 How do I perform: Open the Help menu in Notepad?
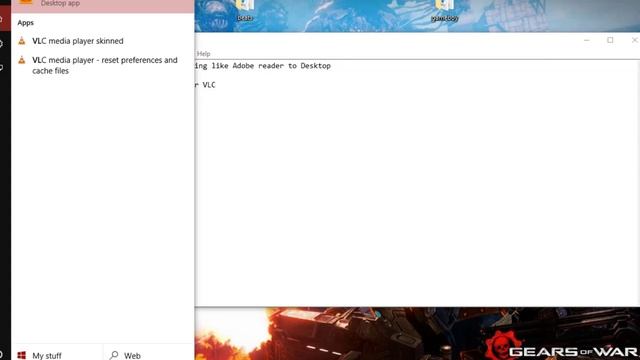(203, 53)
